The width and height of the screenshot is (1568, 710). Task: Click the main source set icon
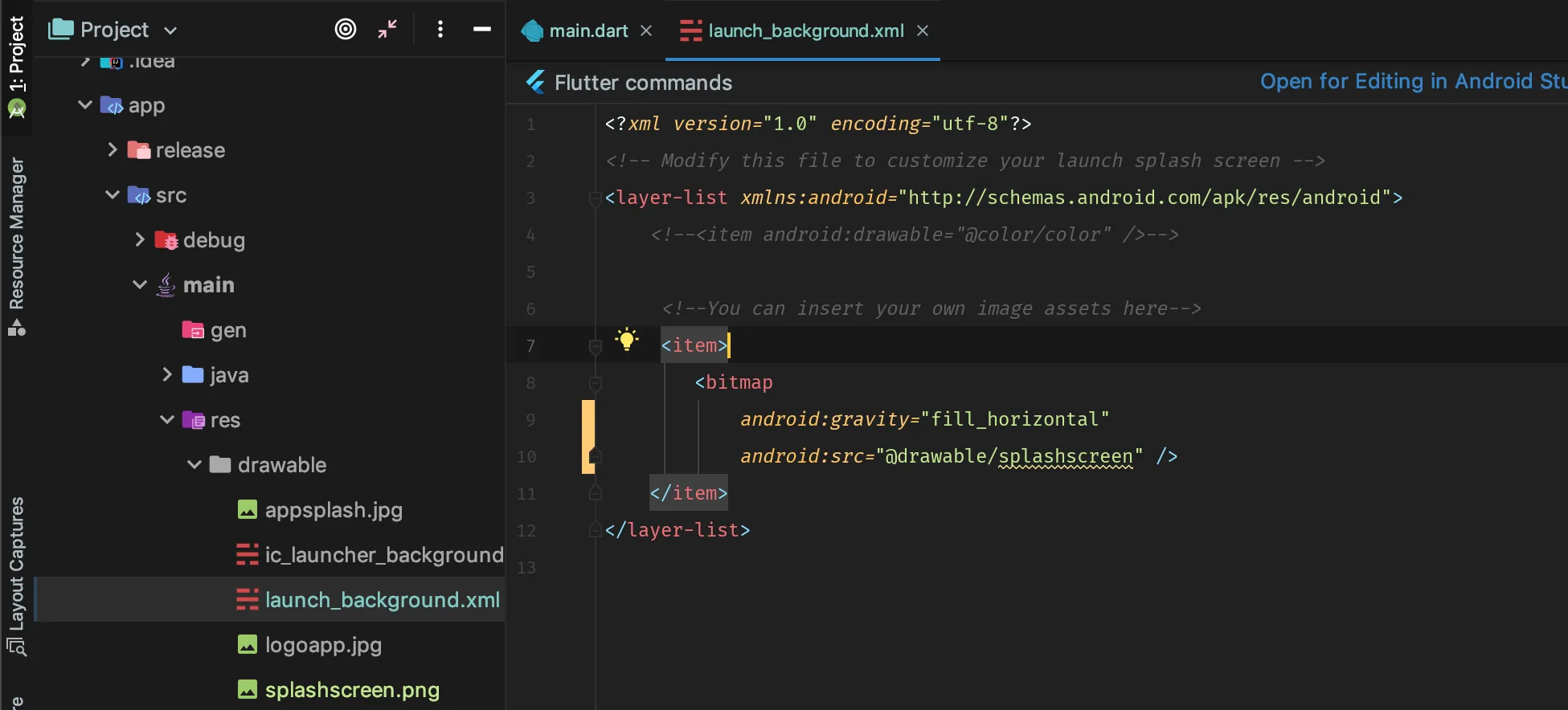166,285
